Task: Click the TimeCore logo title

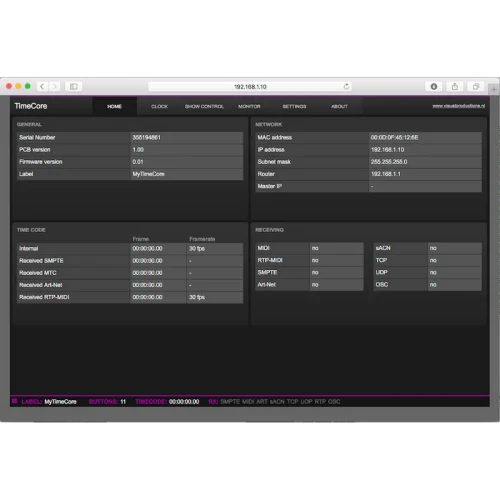Action: point(31,106)
